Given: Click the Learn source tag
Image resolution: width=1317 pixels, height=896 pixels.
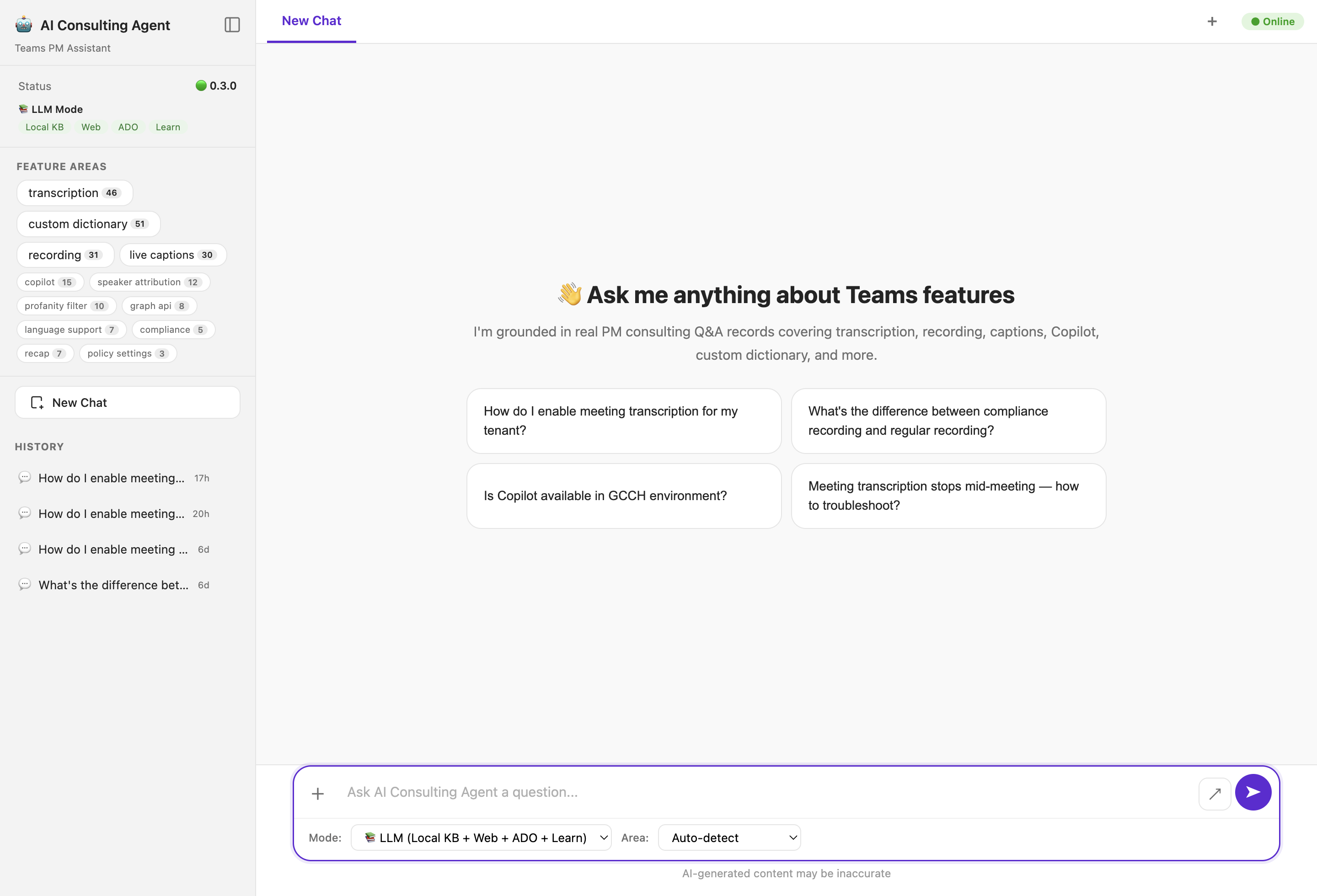Looking at the screenshot, I should [x=168, y=127].
